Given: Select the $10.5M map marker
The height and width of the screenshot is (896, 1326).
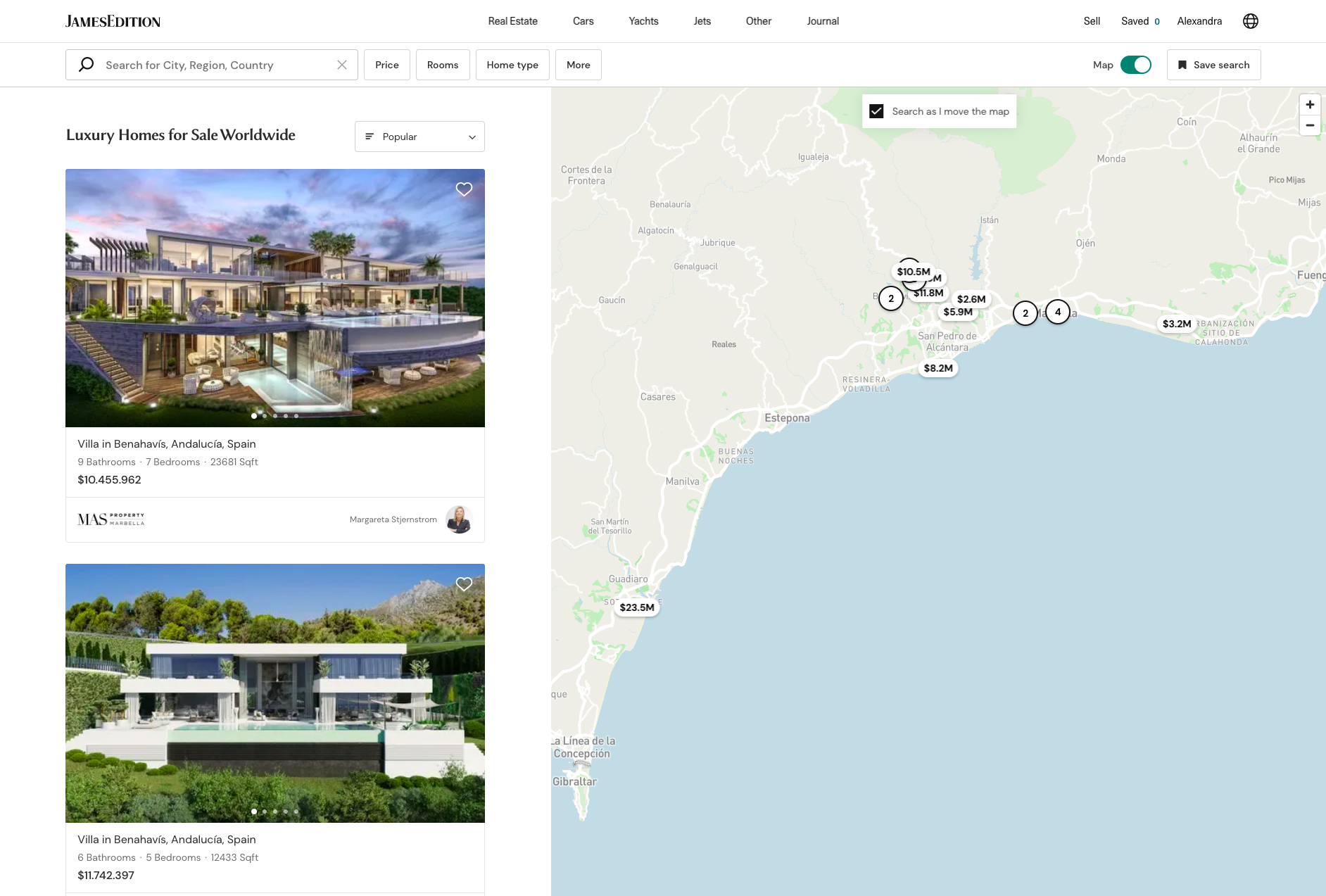Looking at the screenshot, I should coord(914,272).
